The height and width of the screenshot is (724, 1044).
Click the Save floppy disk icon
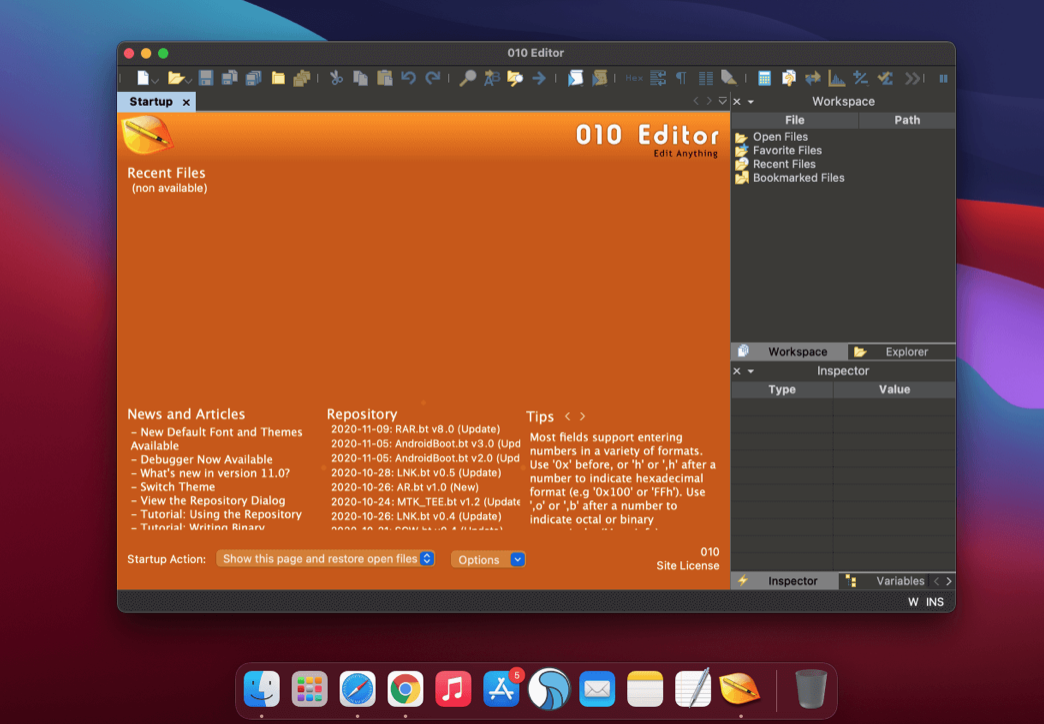point(206,78)
